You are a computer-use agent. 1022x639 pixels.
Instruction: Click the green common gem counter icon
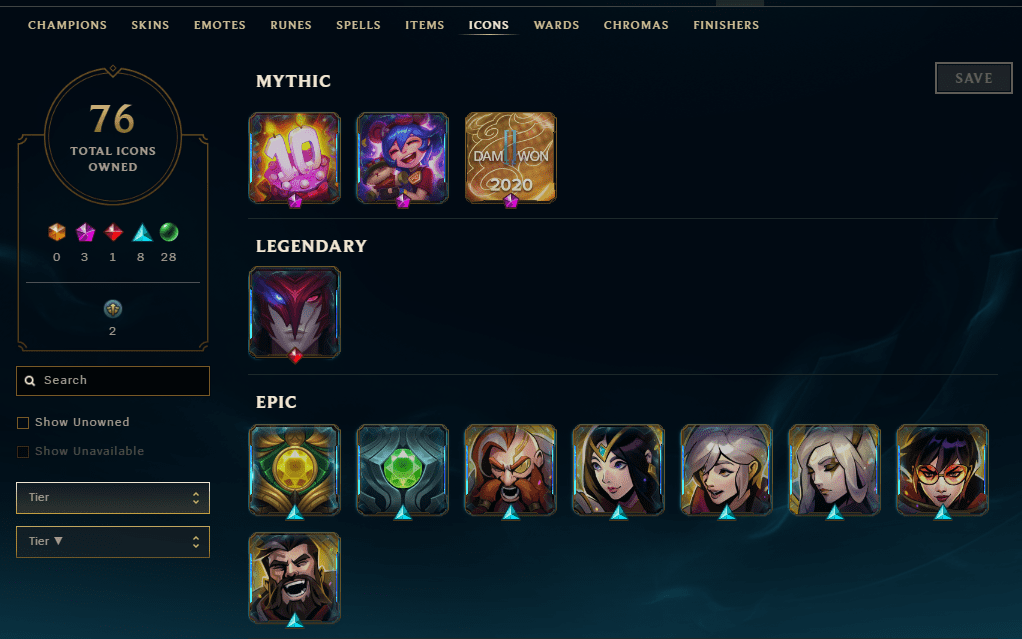[169, 232]
